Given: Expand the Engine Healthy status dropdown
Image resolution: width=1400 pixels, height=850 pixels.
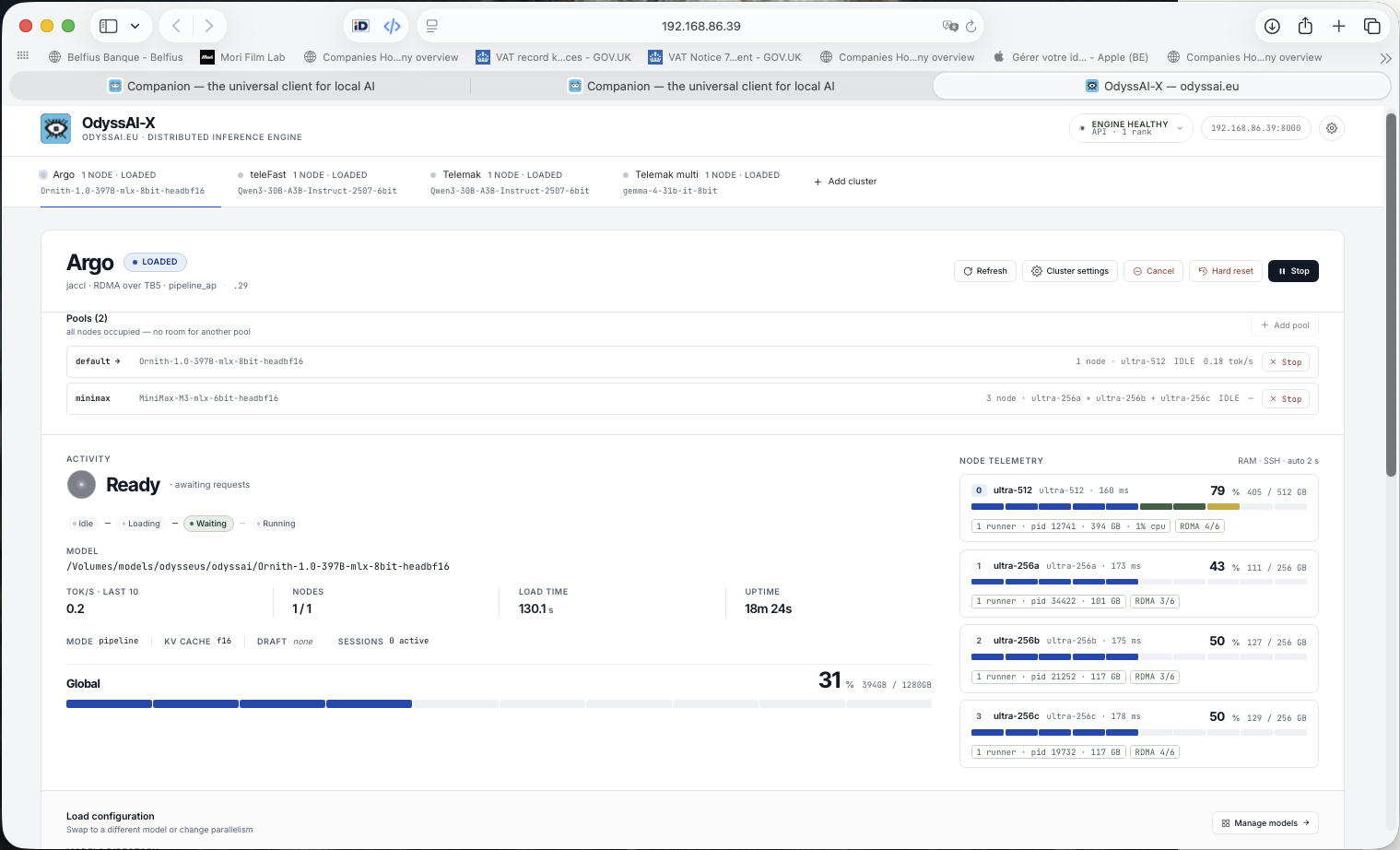Looking at the screenshot, I should (x=1131, y=128).
